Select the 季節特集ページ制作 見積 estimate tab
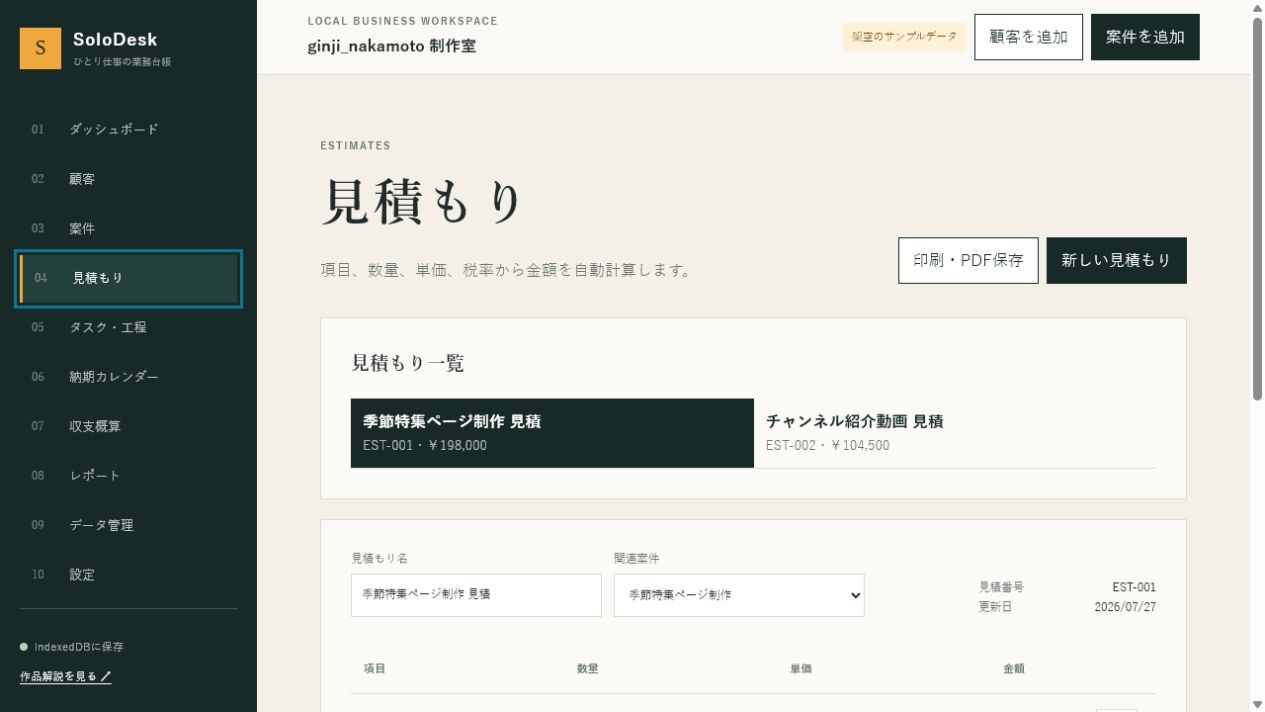 click(552, 433)
